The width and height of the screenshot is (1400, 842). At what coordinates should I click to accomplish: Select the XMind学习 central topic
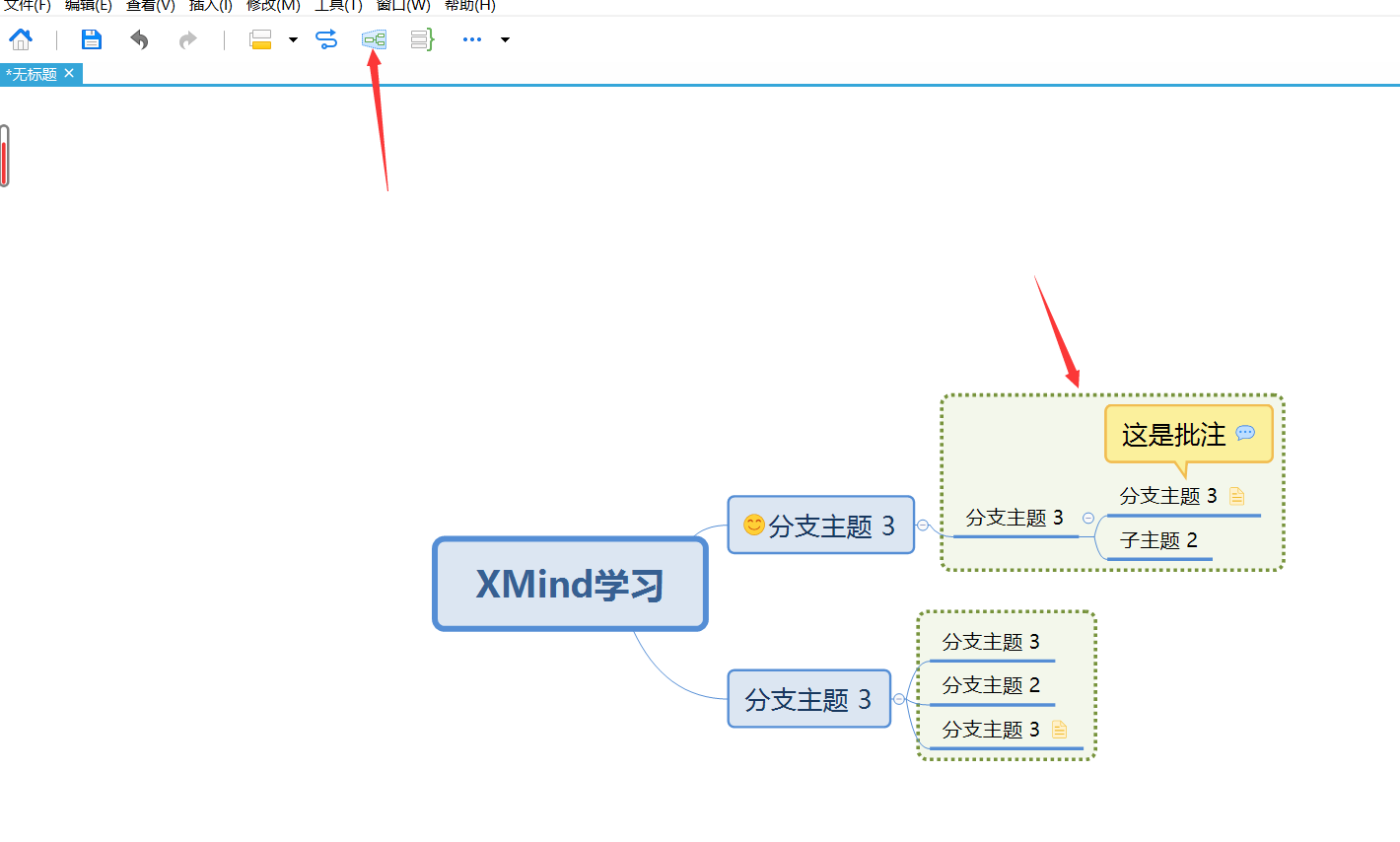pos(570,584)
